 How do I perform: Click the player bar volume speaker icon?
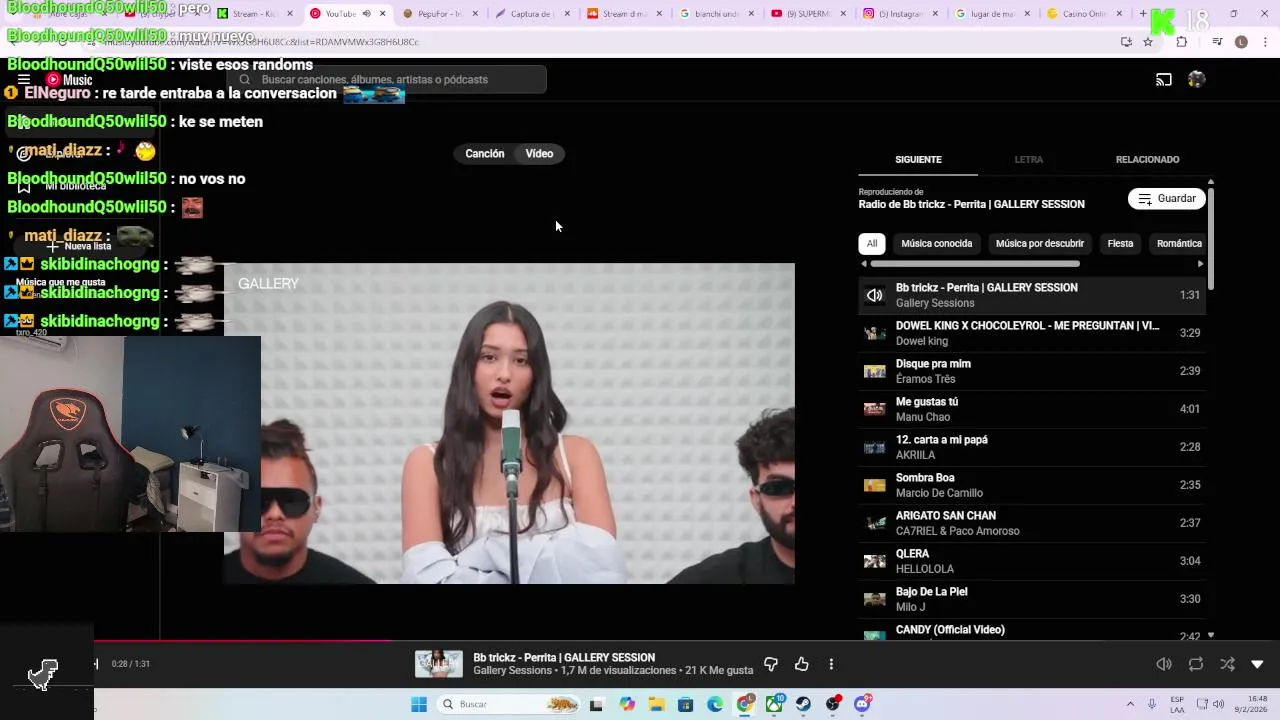(x=1164, y=664)
